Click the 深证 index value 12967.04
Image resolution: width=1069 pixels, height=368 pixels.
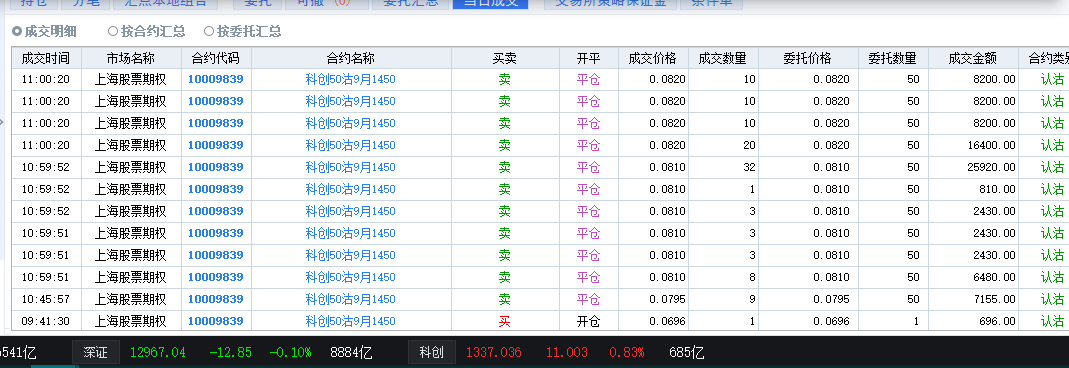157,352
